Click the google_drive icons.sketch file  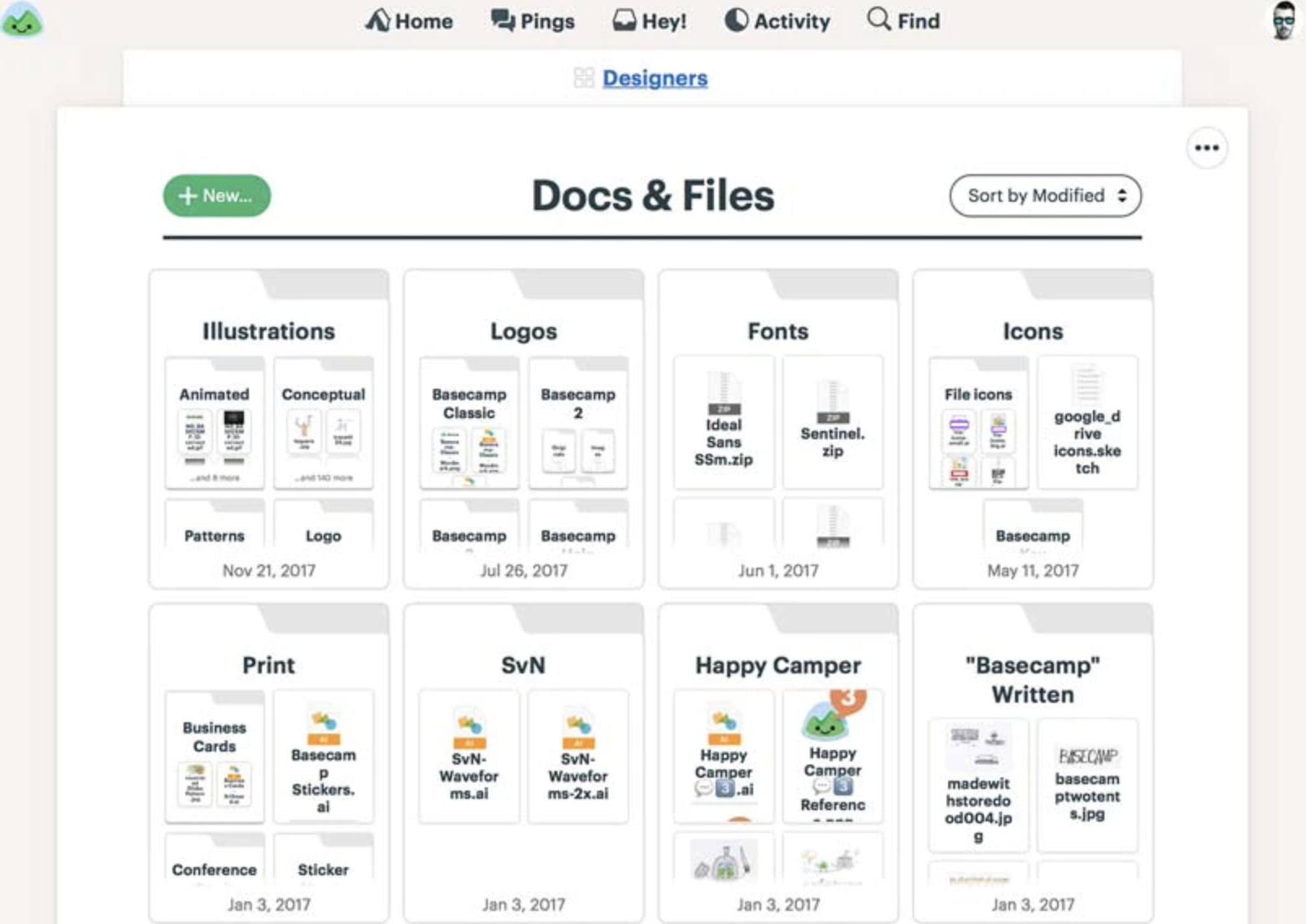[1087, 423]
